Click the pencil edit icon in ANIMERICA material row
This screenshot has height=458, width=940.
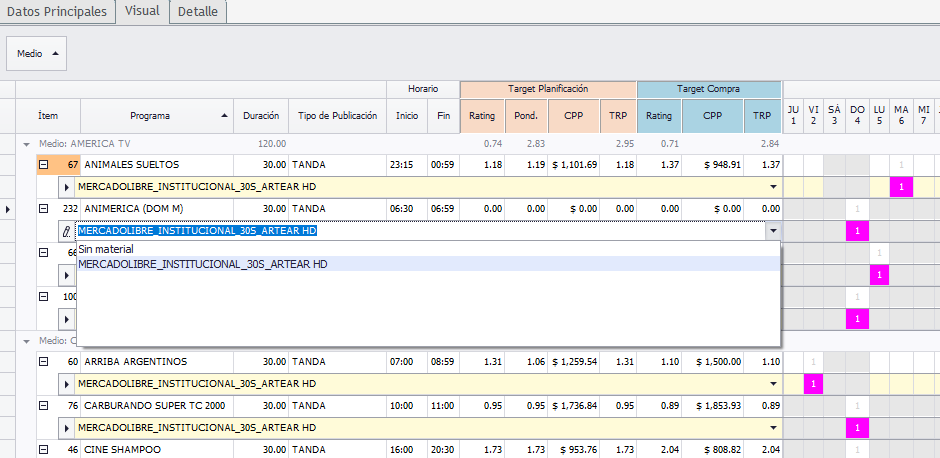tap(67, 231)
